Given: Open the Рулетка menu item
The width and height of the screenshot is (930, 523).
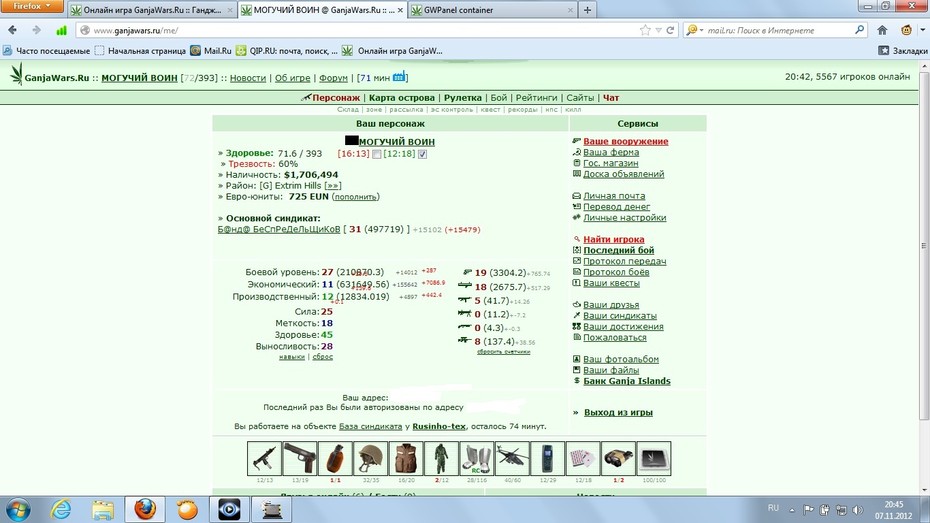Looking at the screenshot, I should [x=463, y=98].
